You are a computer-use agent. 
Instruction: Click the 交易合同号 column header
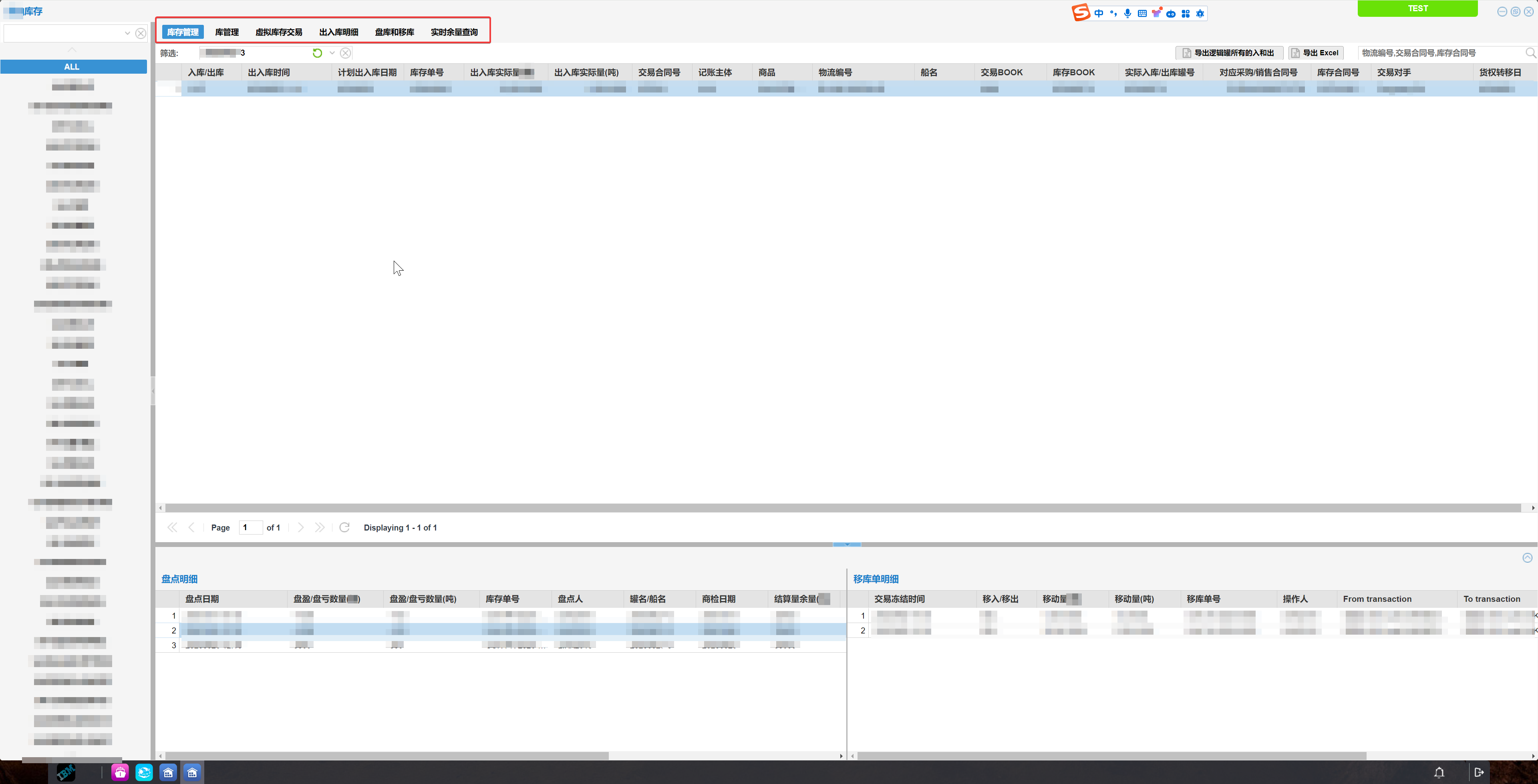(x=662, y=72)
